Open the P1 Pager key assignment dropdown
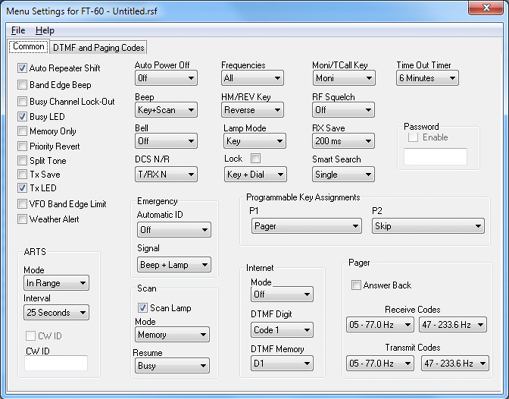Viewport: 509px width, 399px height. click(306, 226)
